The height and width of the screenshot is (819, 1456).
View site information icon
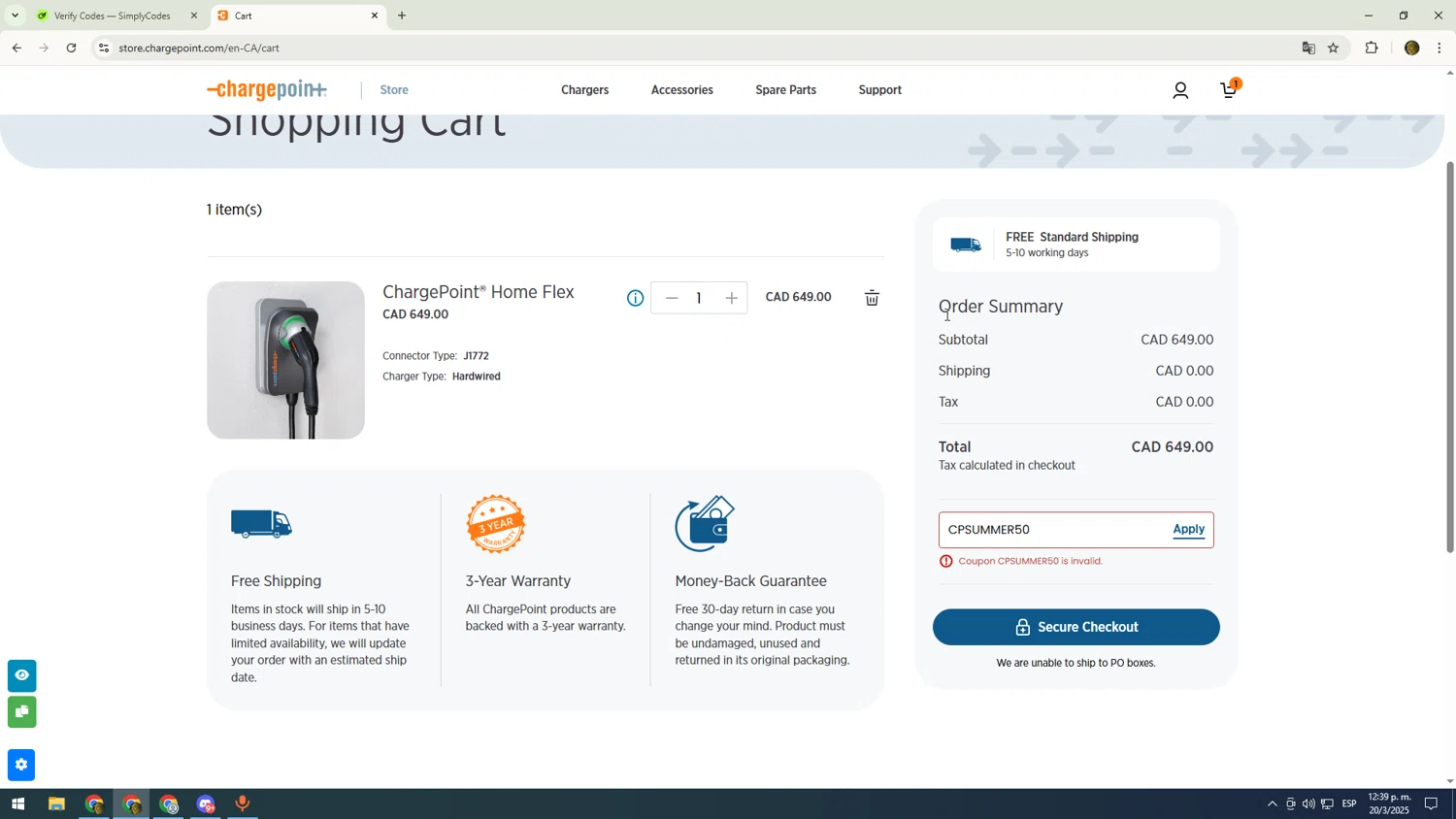[104, 48]
